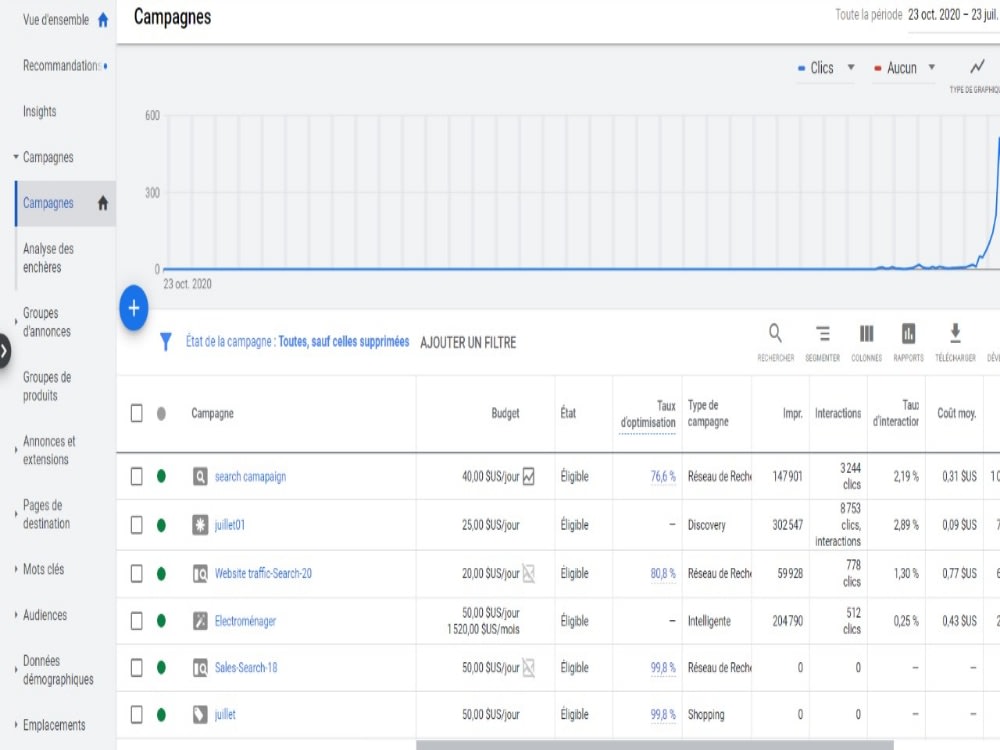1000x750 pixels.
Task: Expand Audiences in sidebar
Action: [16, 615]
